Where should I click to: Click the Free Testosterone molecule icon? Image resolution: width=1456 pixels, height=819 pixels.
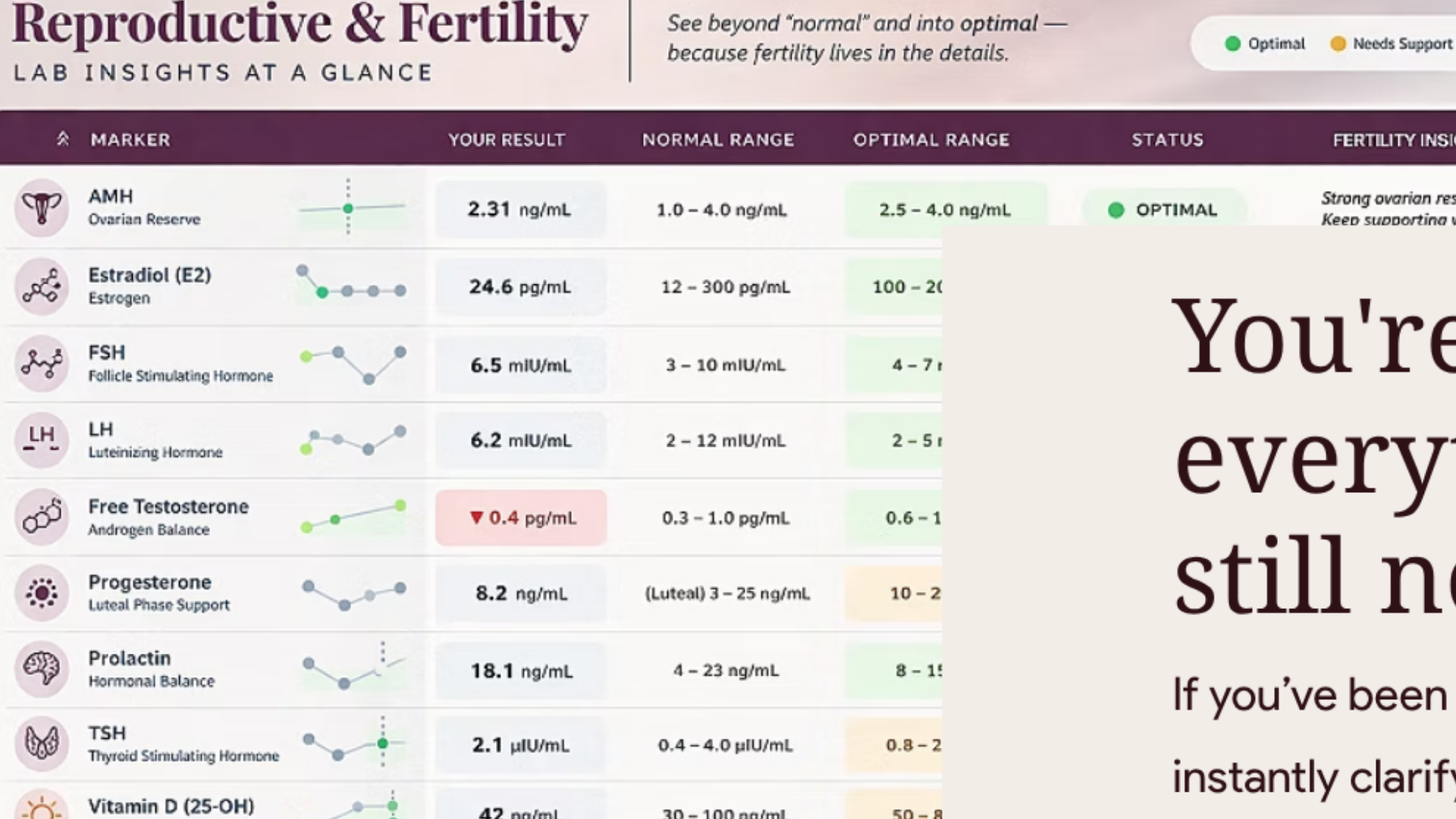click(42, 516)
